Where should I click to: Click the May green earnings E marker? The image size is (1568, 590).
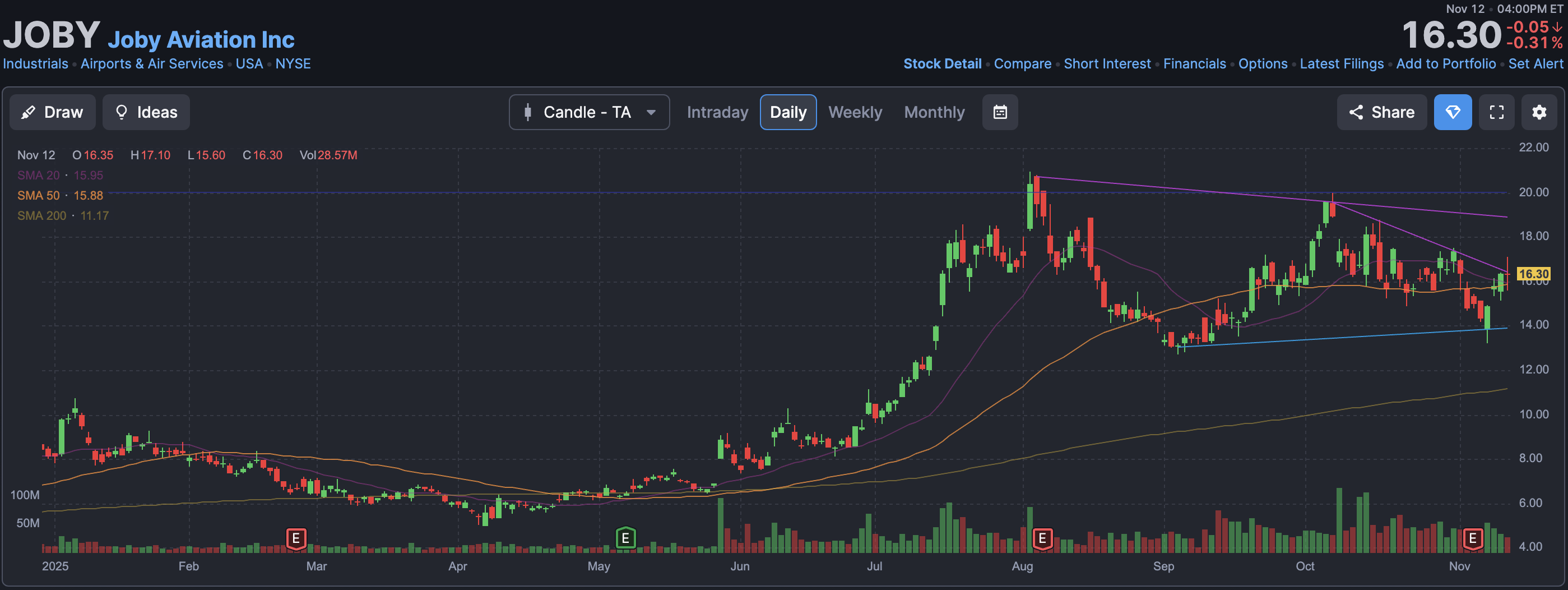click(x=625, y=538)
